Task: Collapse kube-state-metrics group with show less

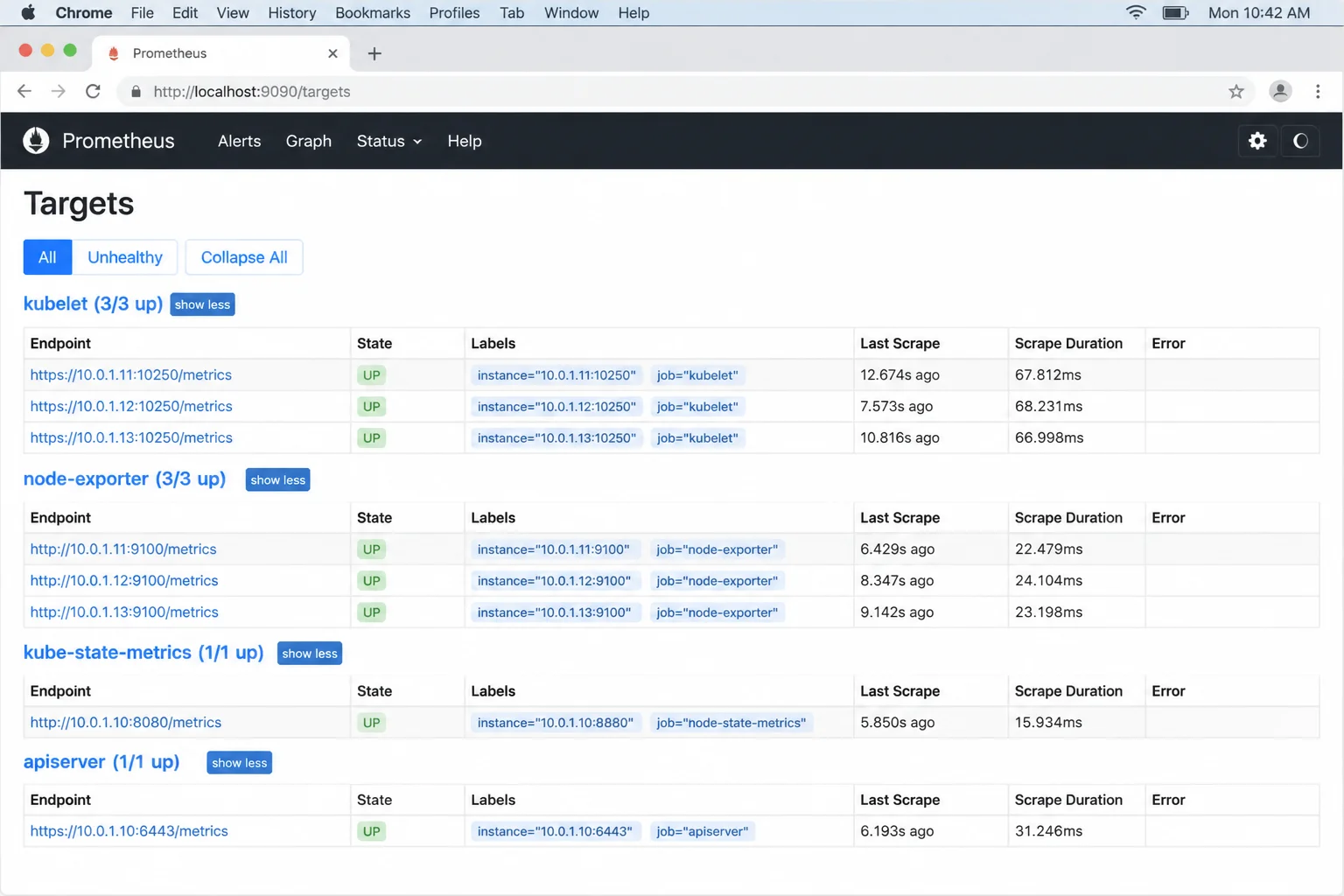Action: click(310, 654)
